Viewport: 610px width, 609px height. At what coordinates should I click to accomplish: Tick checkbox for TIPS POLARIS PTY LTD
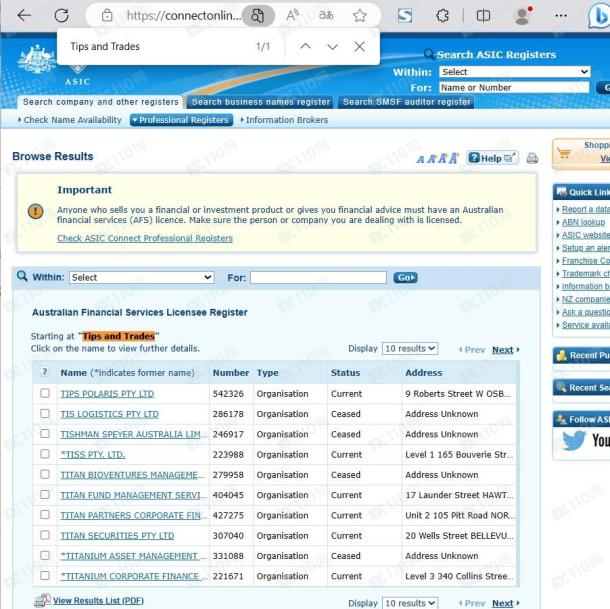pyautogui.click(x=44, y=394)
